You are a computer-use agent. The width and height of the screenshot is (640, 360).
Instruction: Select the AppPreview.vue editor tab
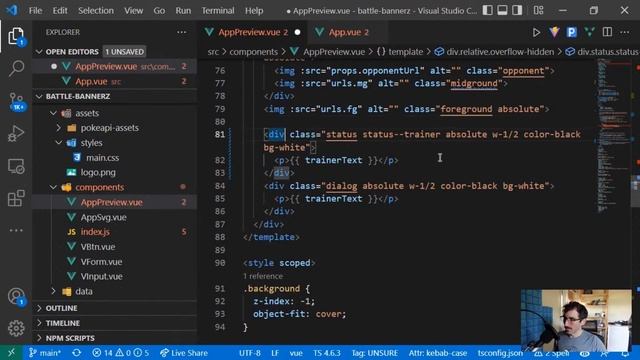click(x=253, y=32)
